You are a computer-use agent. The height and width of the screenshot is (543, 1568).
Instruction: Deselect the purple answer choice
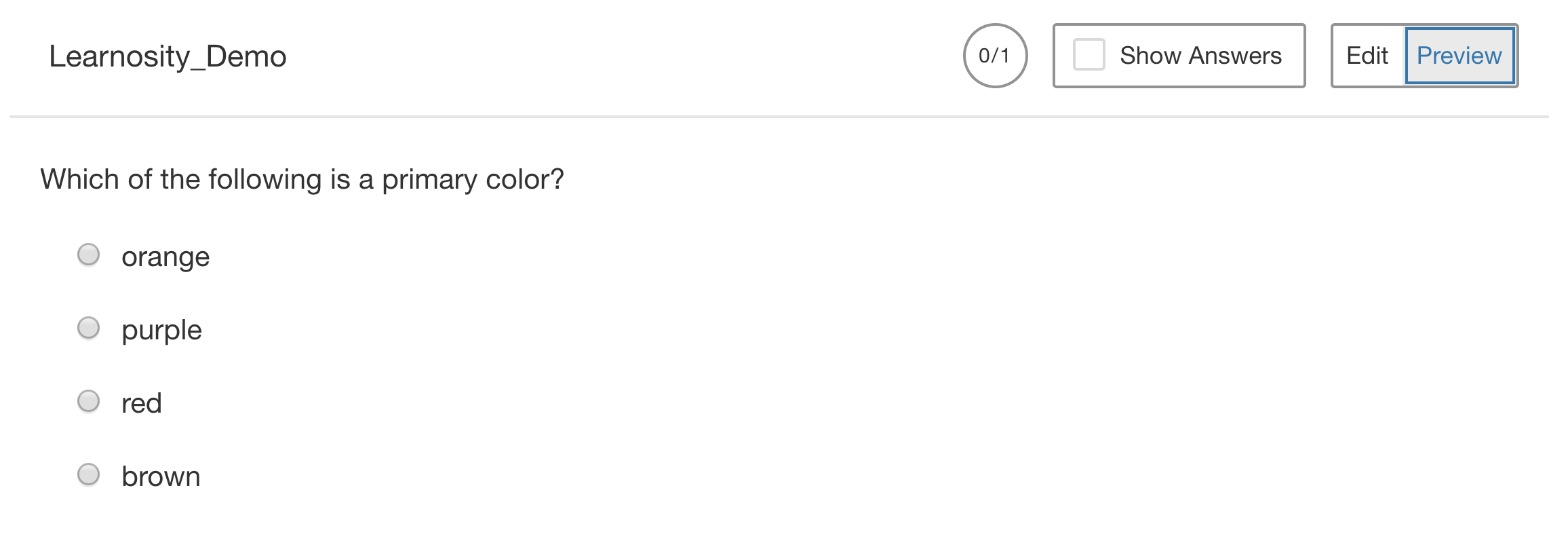89,329
